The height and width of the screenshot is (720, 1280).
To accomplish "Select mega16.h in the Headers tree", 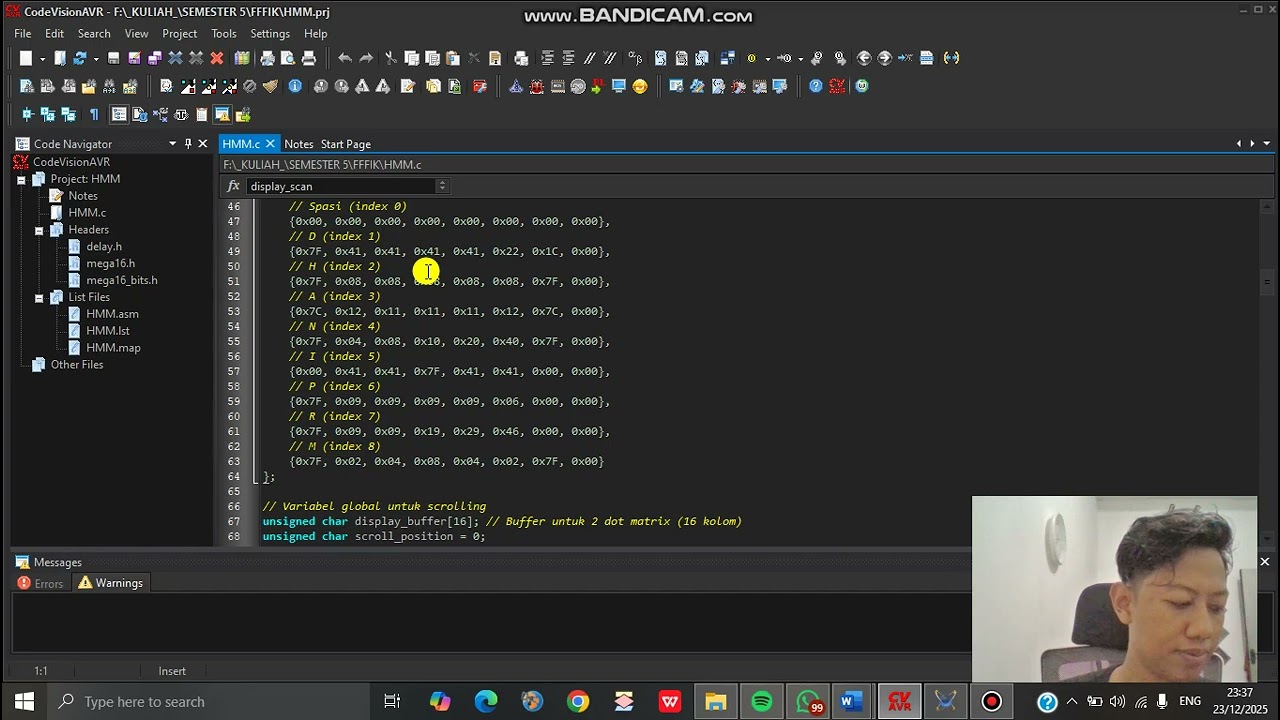I will (x=110, y=263).
